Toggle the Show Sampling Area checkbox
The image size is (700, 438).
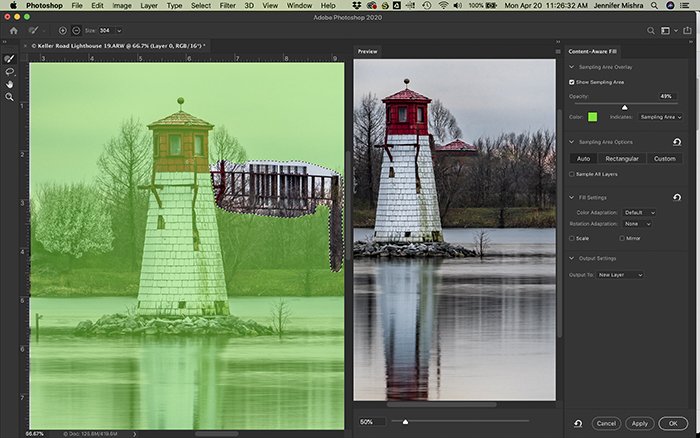[x=571, y=82]
